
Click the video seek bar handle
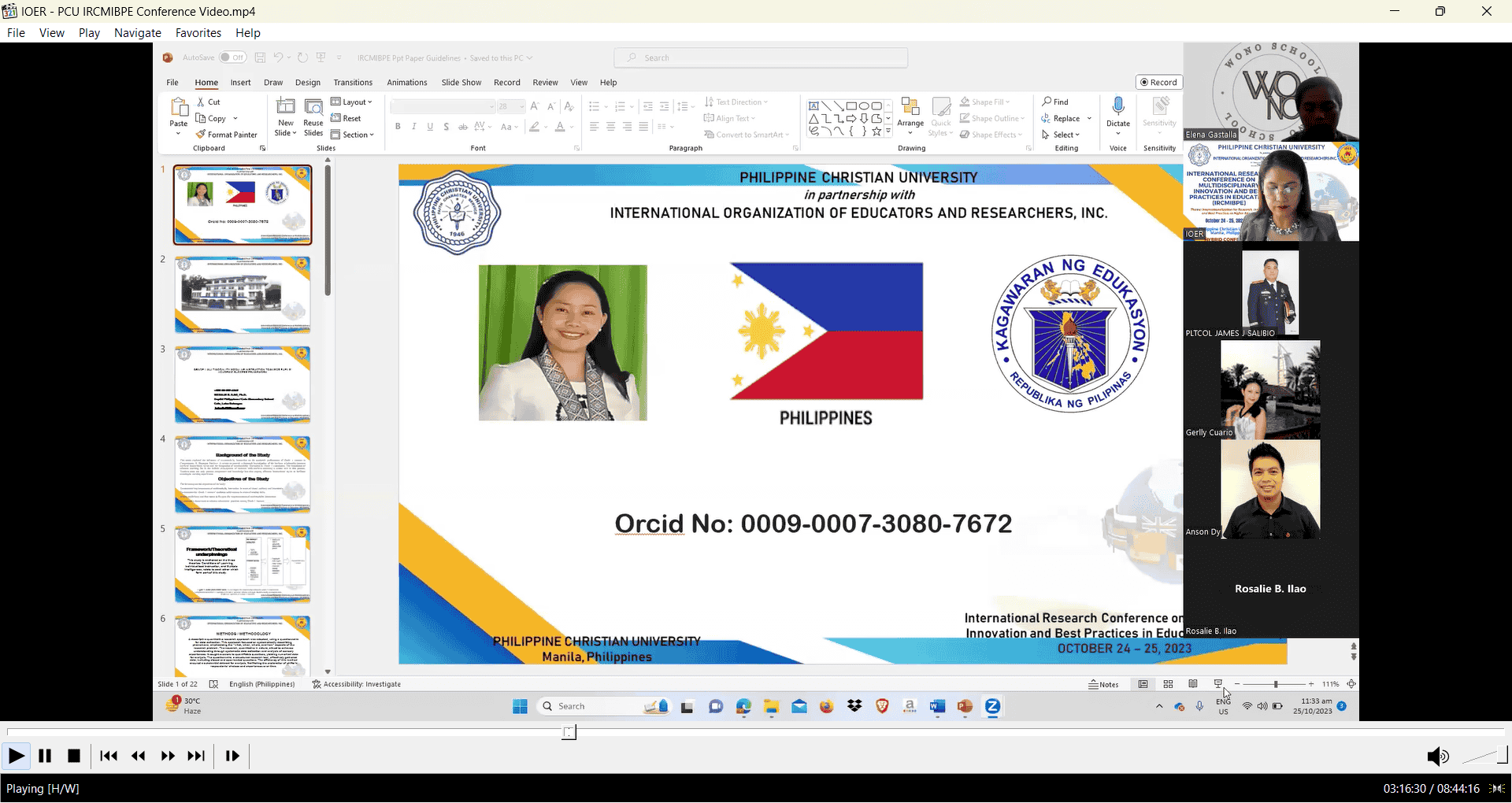click(569, 733)
